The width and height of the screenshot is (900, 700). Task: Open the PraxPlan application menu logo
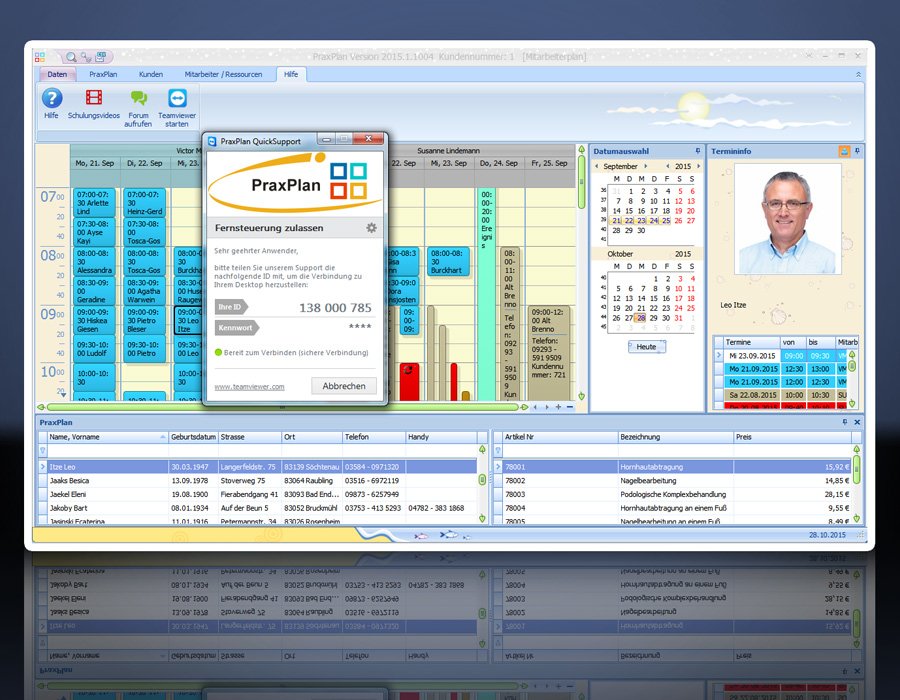coord(40,57)
